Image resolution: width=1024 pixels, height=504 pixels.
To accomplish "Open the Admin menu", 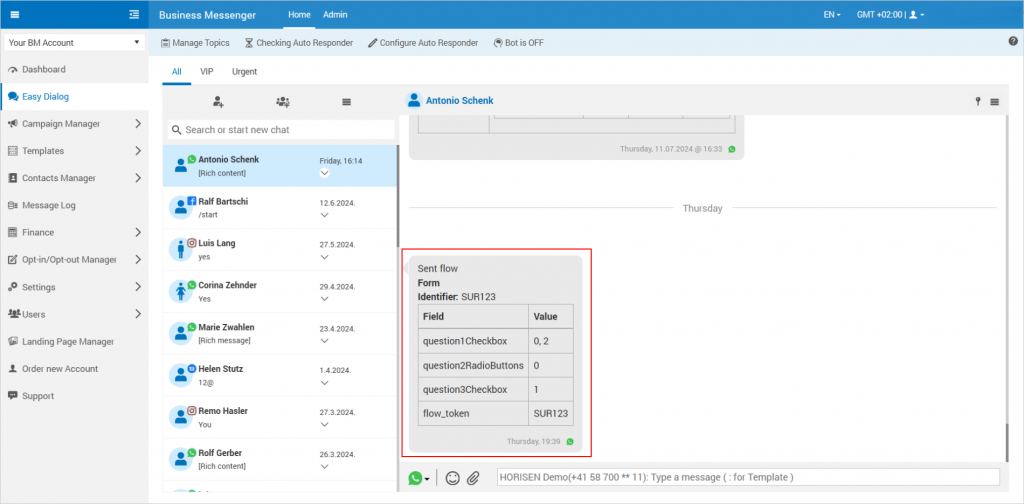I will coord(335,15).
